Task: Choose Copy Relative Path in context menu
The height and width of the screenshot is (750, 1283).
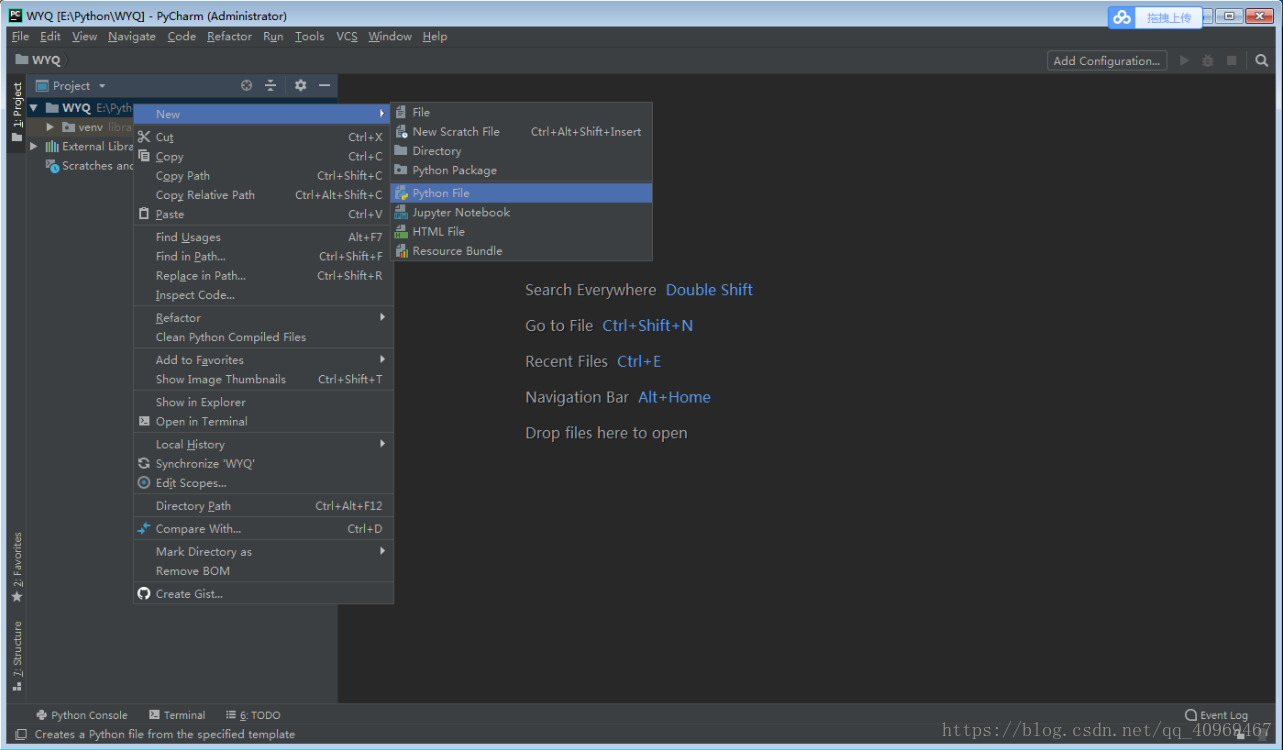Action: tap(263, 195)
